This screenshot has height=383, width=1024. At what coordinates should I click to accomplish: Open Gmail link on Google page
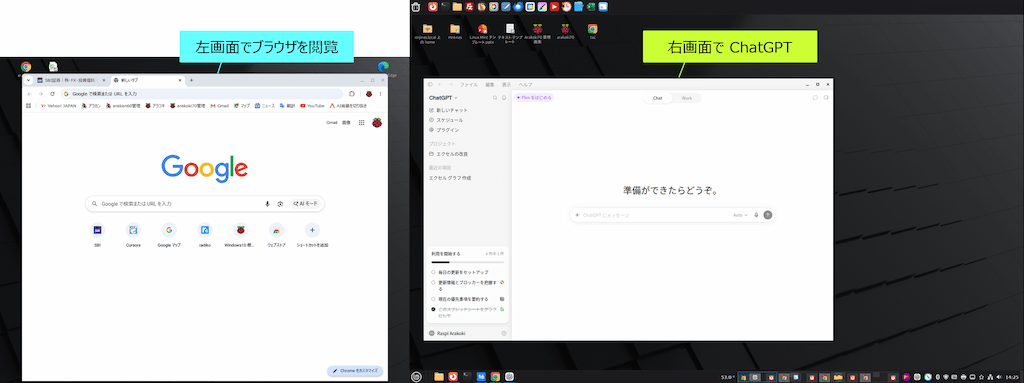pos(332,122)
